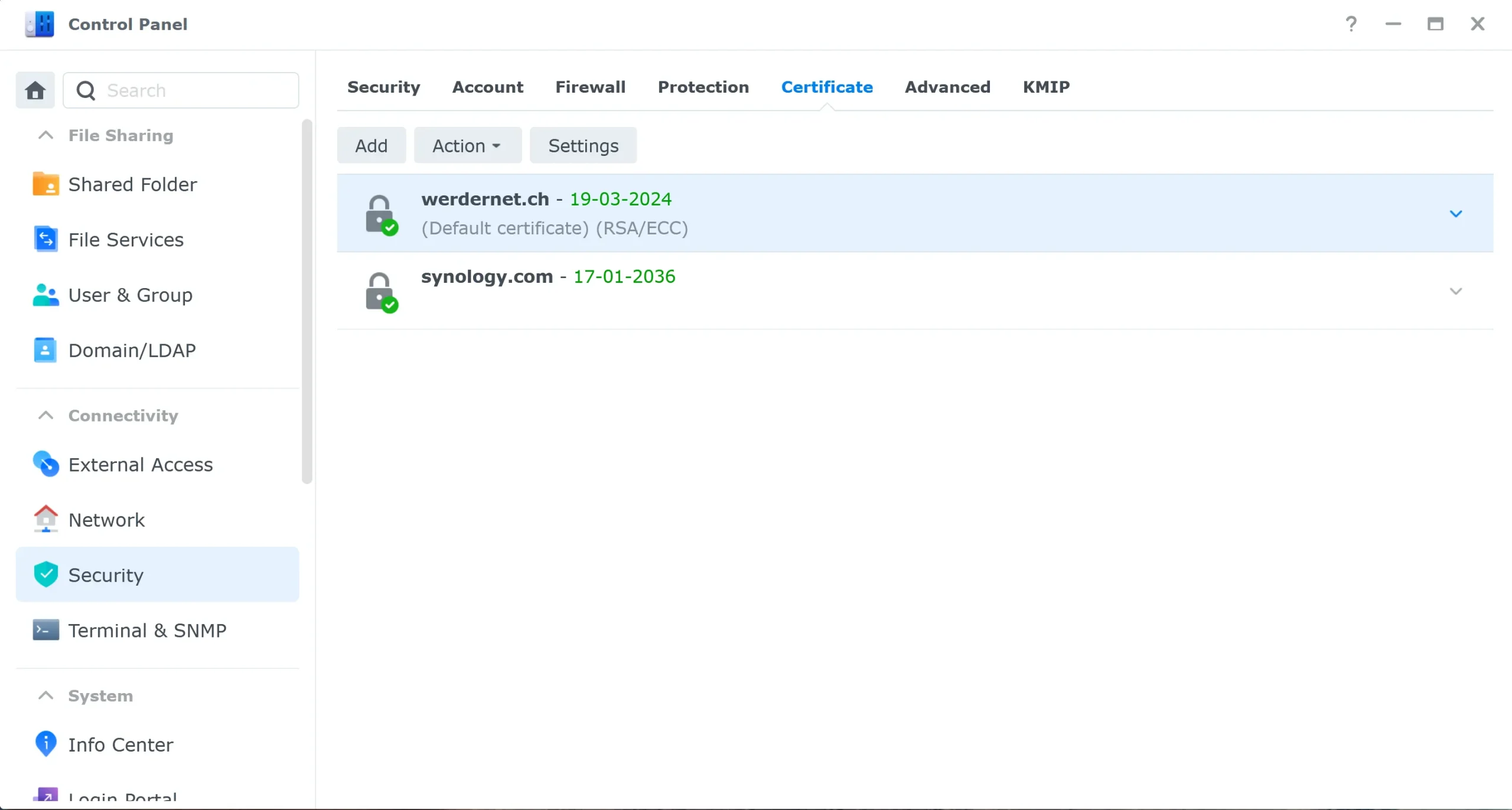Open External Access settings
This screenshot has width=1512, height=810.
[141, 464]
